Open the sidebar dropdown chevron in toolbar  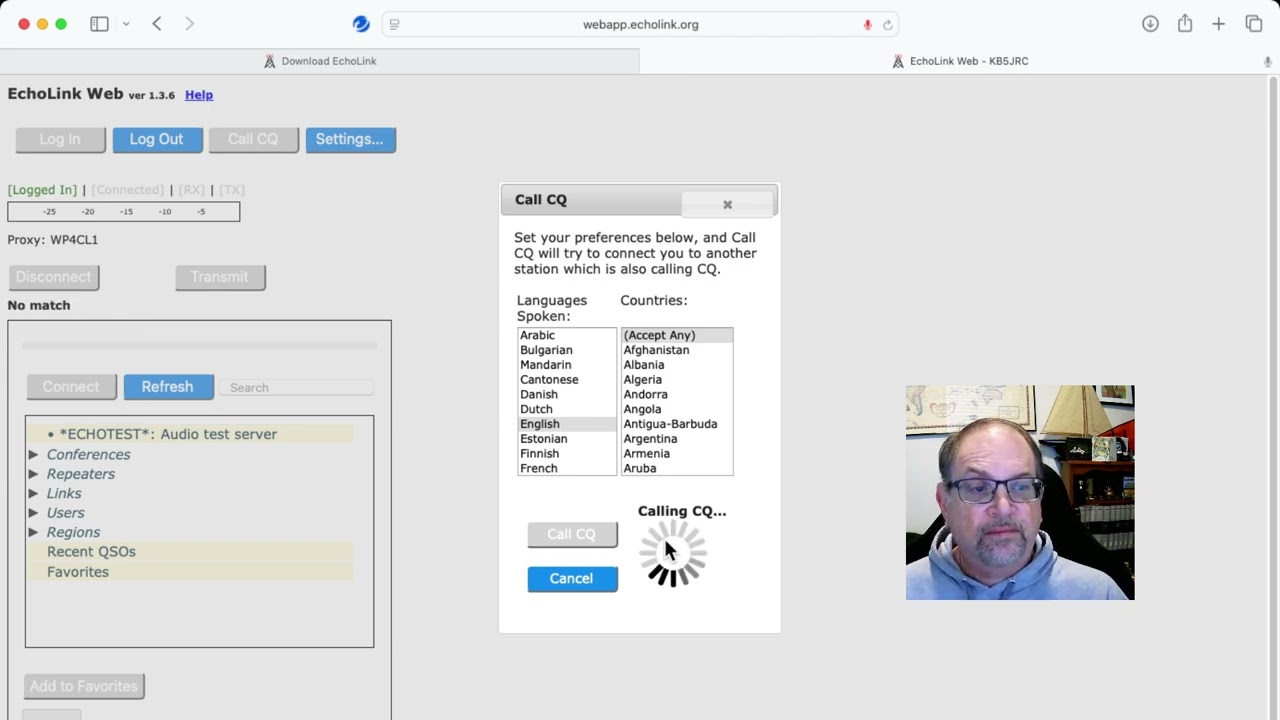pyautogui.click(x=126, y=24)
